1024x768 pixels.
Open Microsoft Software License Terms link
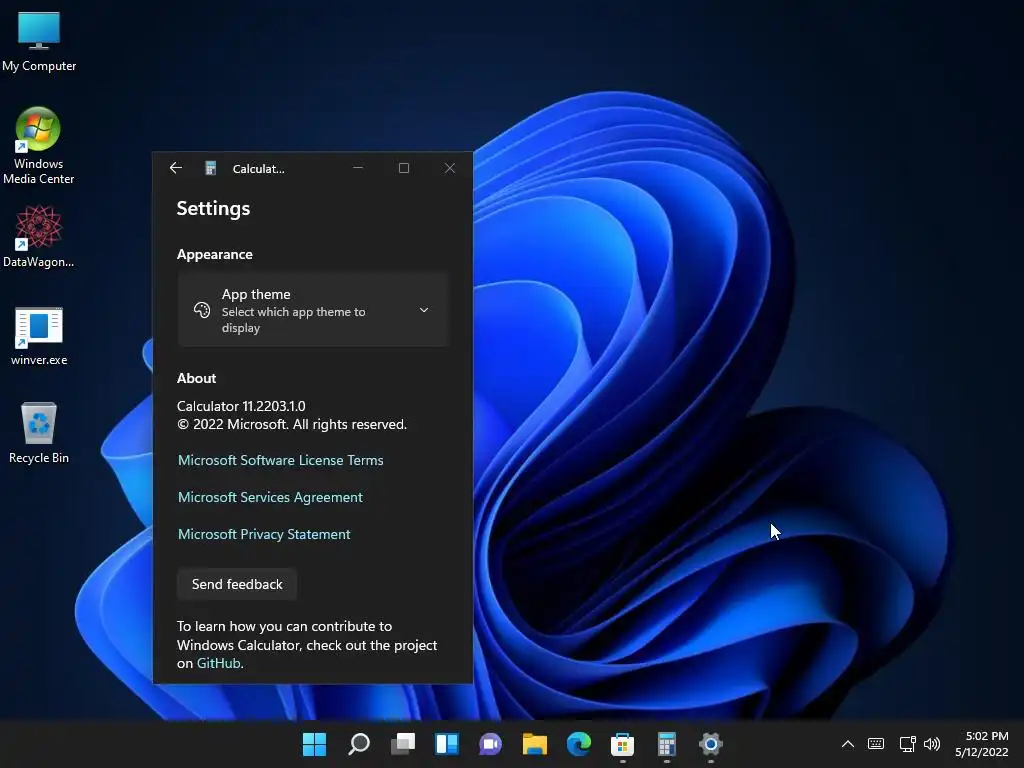pyautogui.click(x=280, y=460)
